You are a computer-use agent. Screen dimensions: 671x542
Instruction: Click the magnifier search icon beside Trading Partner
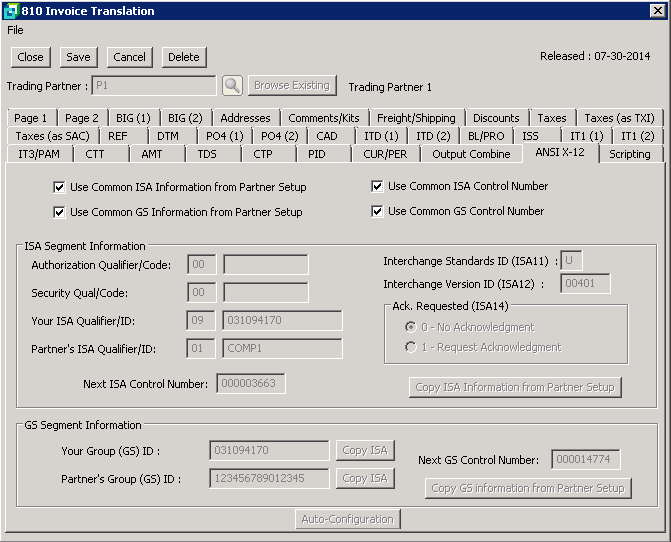pyautogui.click(x=232, y=86)
